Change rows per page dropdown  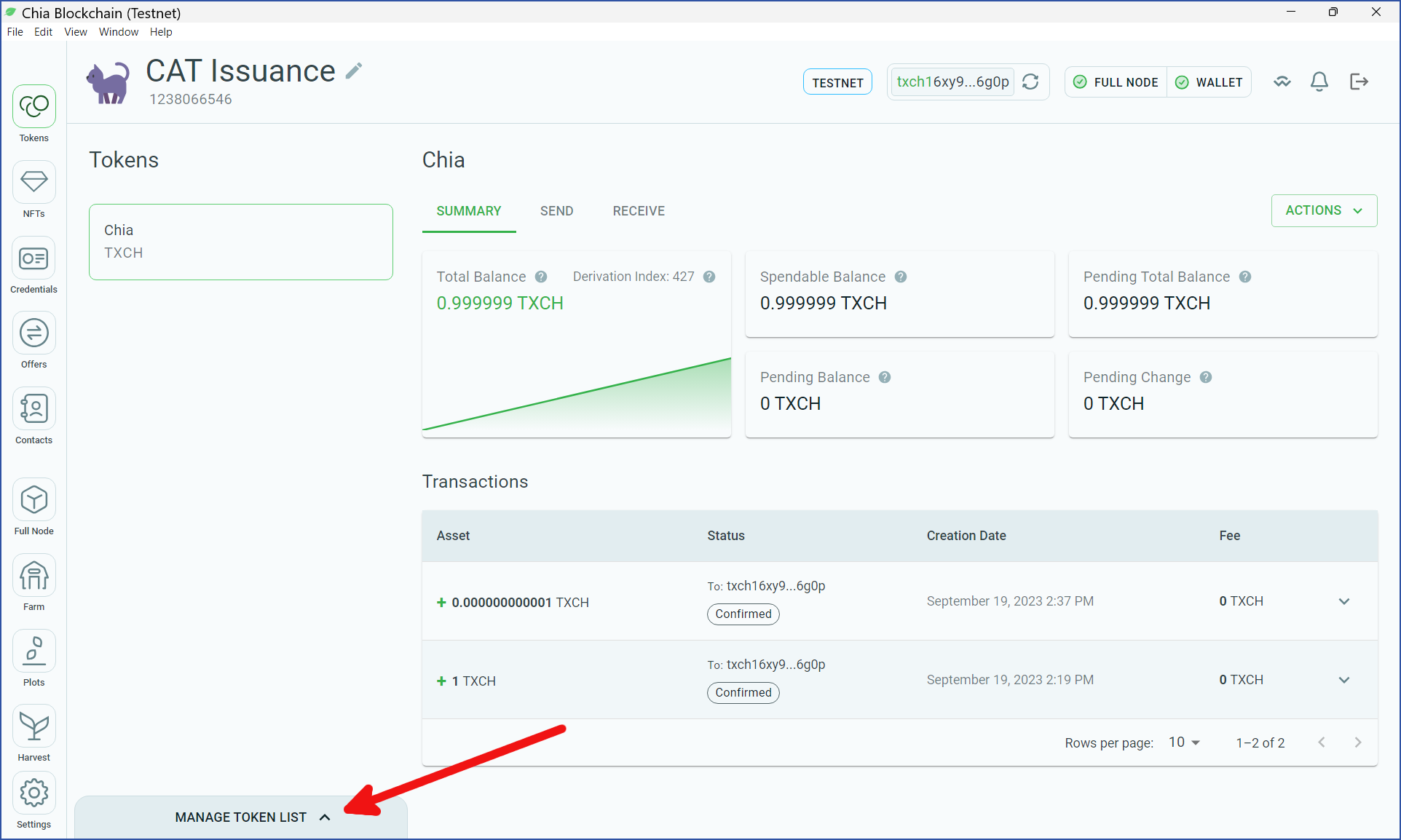1184,742
